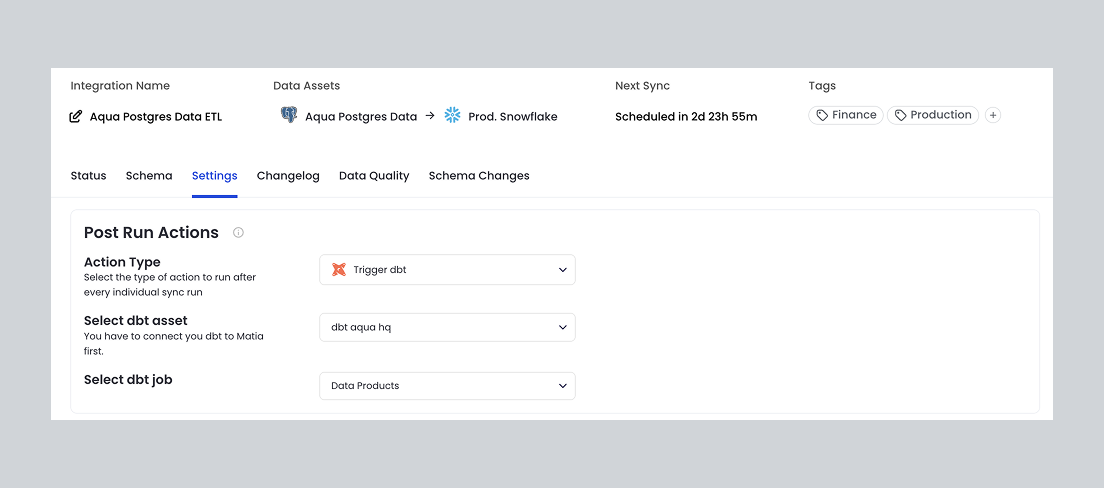Expand the Trigger dbt action type dropdown
Viewport: 1104px width, 488px height.
tap(447, 270)
